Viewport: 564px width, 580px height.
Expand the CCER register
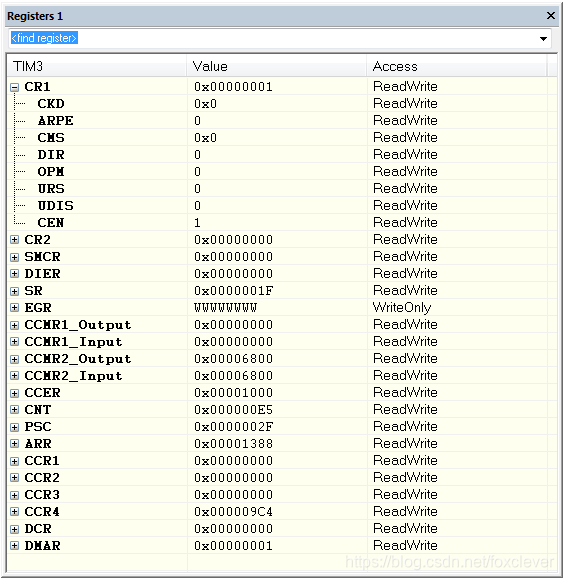[x=14, y=393]
